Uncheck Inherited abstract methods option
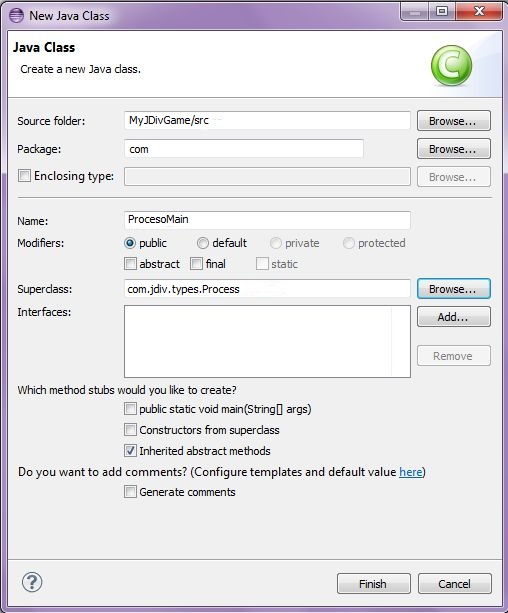508x613 pixels. point(130,451)
